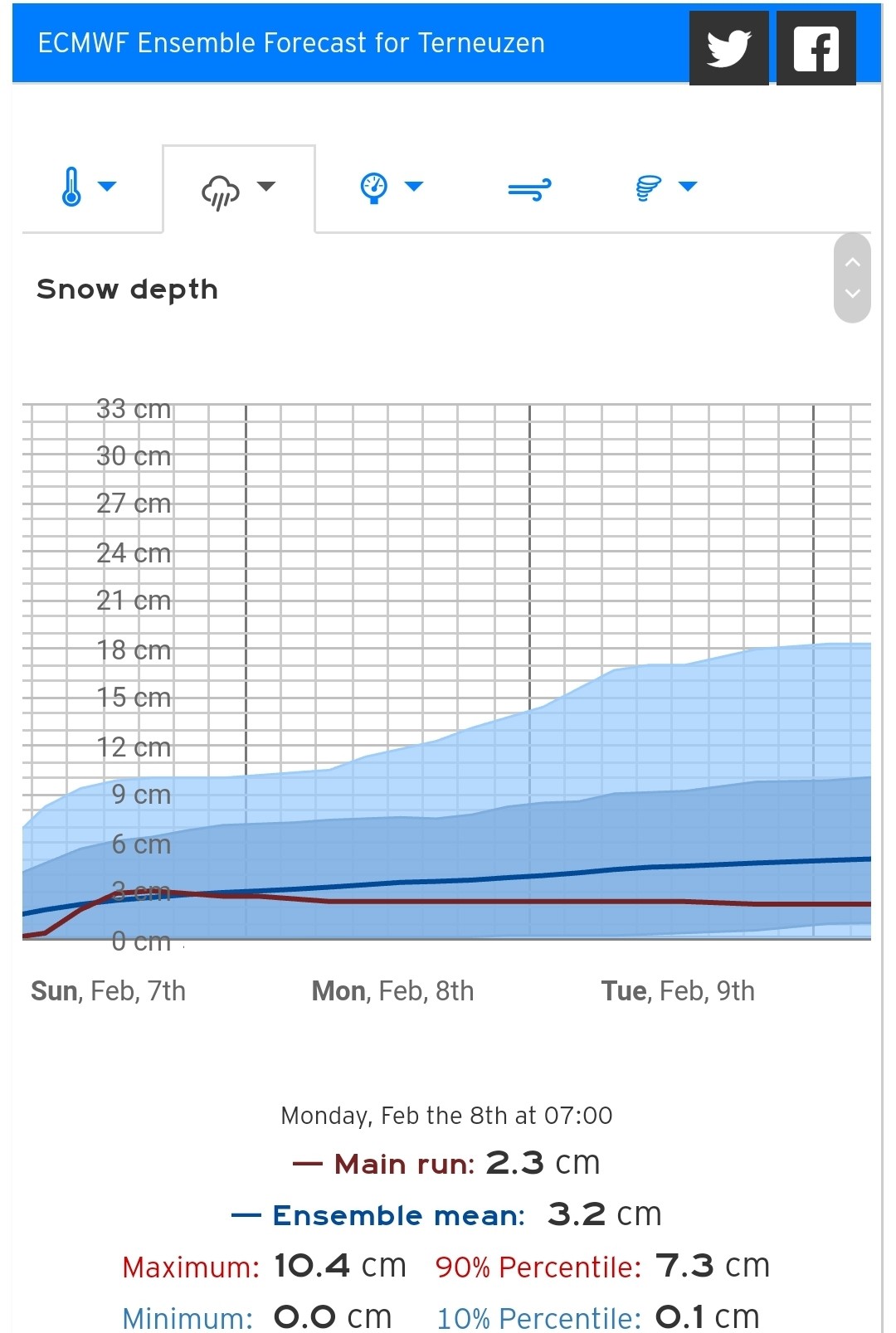Screen dimensions: 896x1333
Task: Click the down chevron next to Snow depth
Action: click(852, 293)
